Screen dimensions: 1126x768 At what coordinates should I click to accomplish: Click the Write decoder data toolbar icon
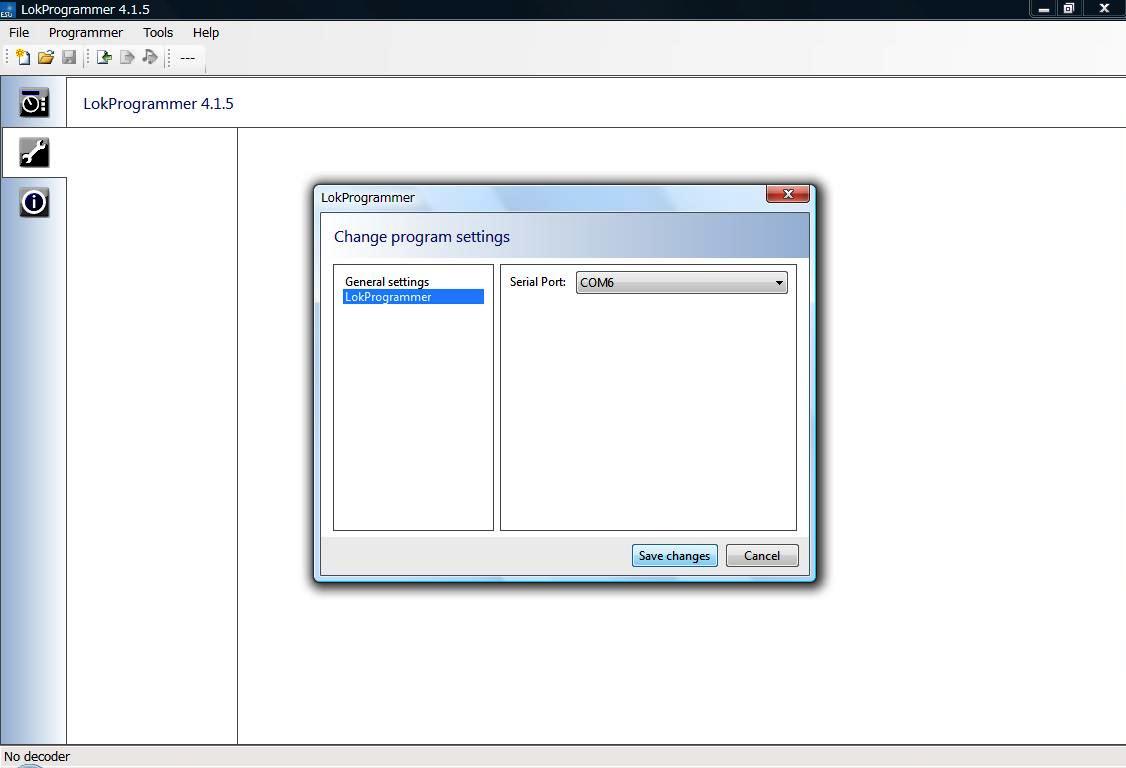pyautogui.click(x=127, y=57)
